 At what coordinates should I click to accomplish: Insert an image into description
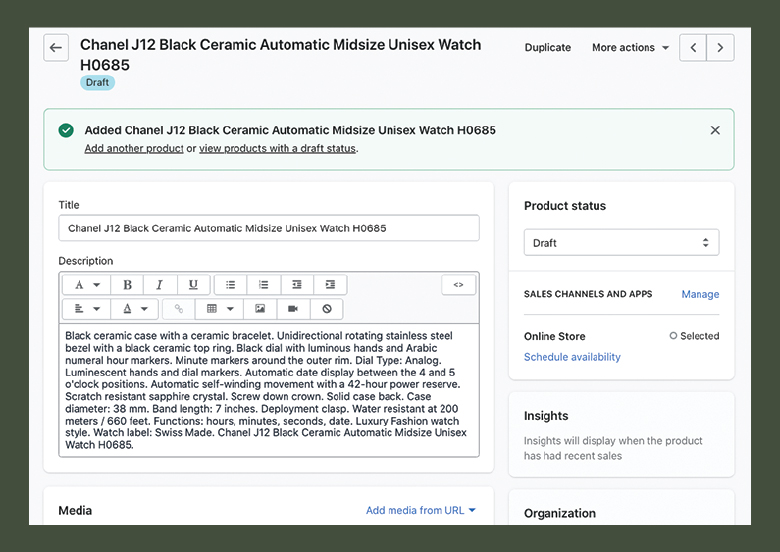tap(260, 309)
